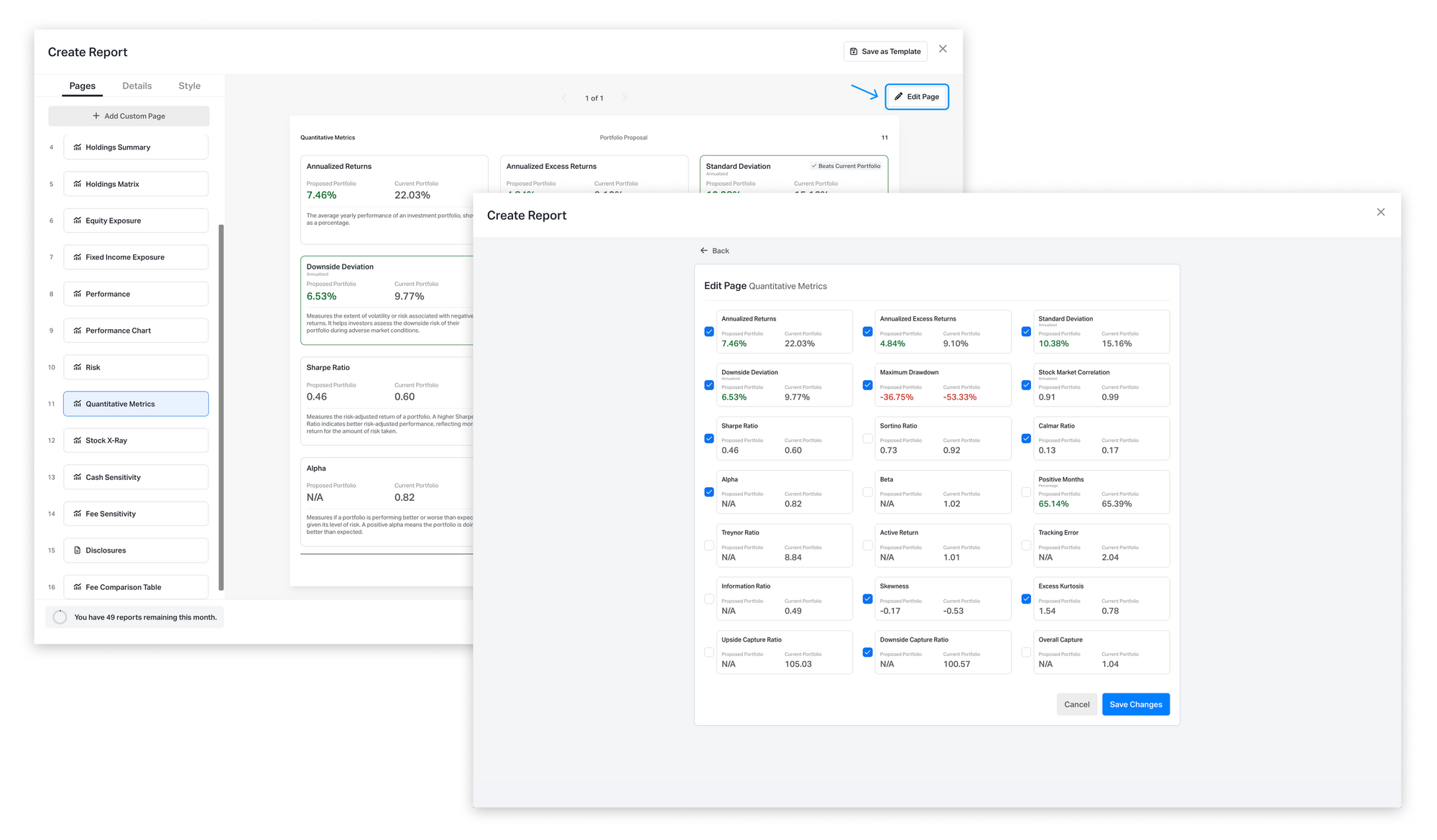This screenshot has height=840, width=1437.
Task: Click the pencil icon in Edit Page
Action: tap(898, 96)
